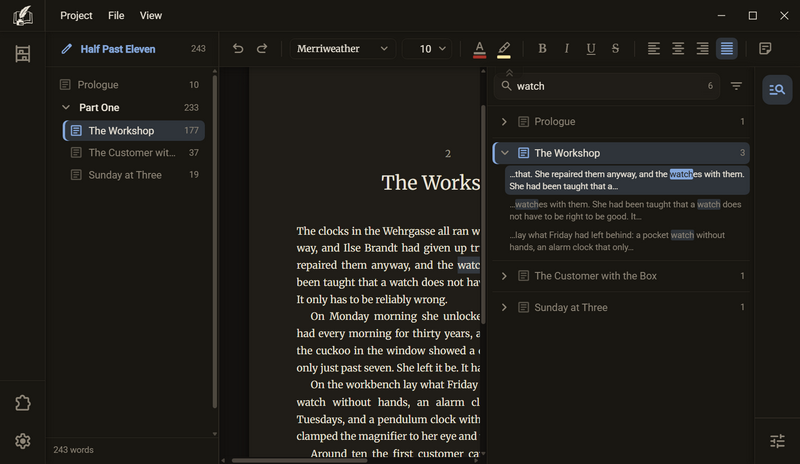
Task: Toggle the search panel icon
Action: (x=777, y=90)
